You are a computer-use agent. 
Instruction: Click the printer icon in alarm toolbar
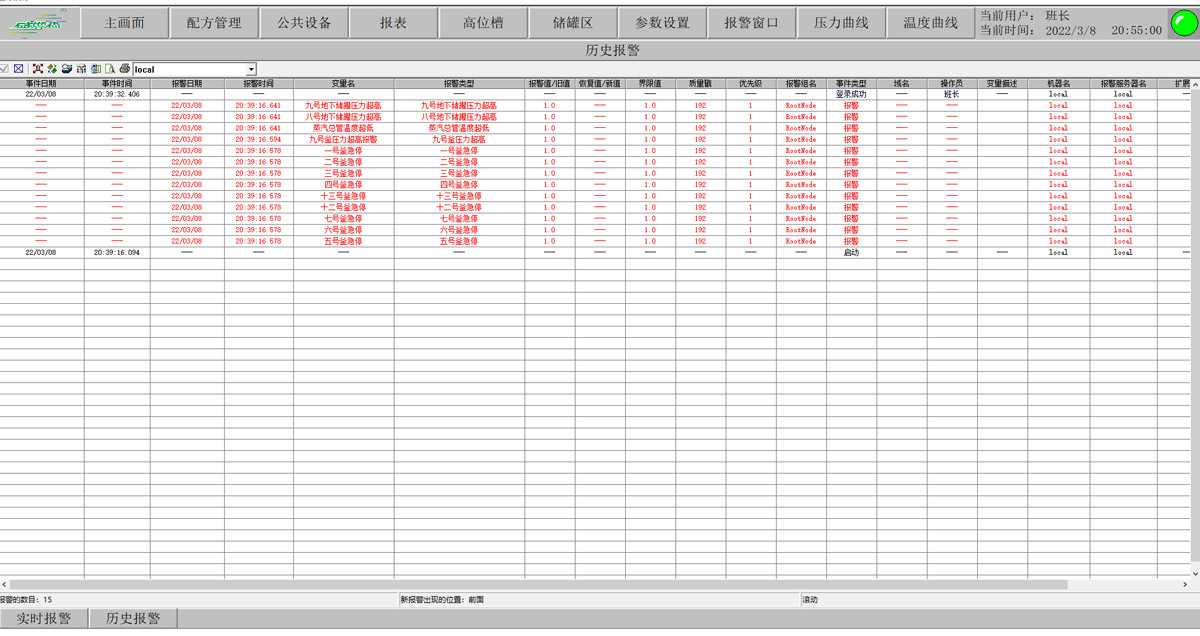coord(125,69)
